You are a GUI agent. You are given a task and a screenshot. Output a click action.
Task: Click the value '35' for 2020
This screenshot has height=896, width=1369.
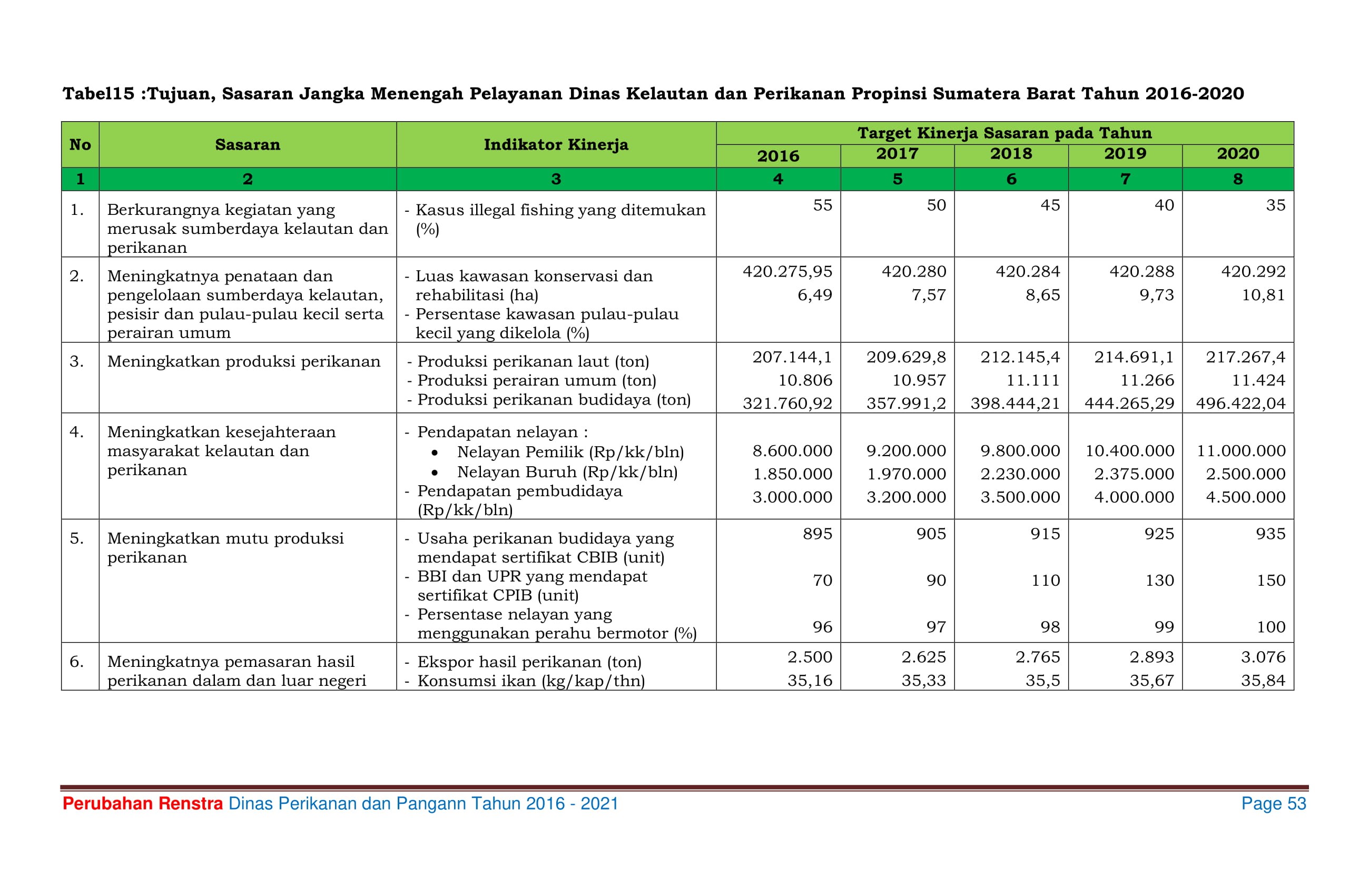coord(1275,205)
